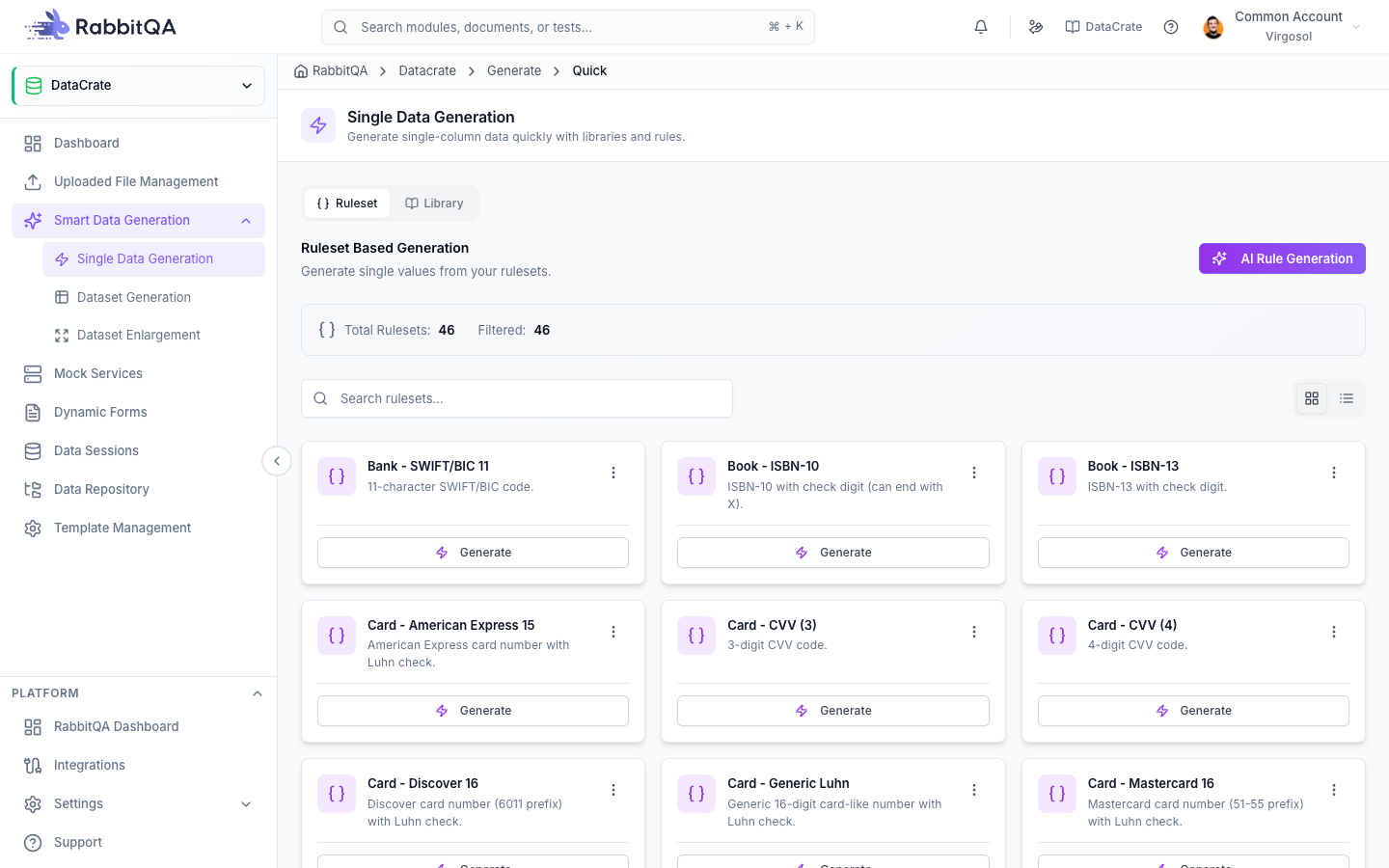Open options menu for Card - Generic Luhn
The height and width of the screenshot is (868, 1389).
974,790
